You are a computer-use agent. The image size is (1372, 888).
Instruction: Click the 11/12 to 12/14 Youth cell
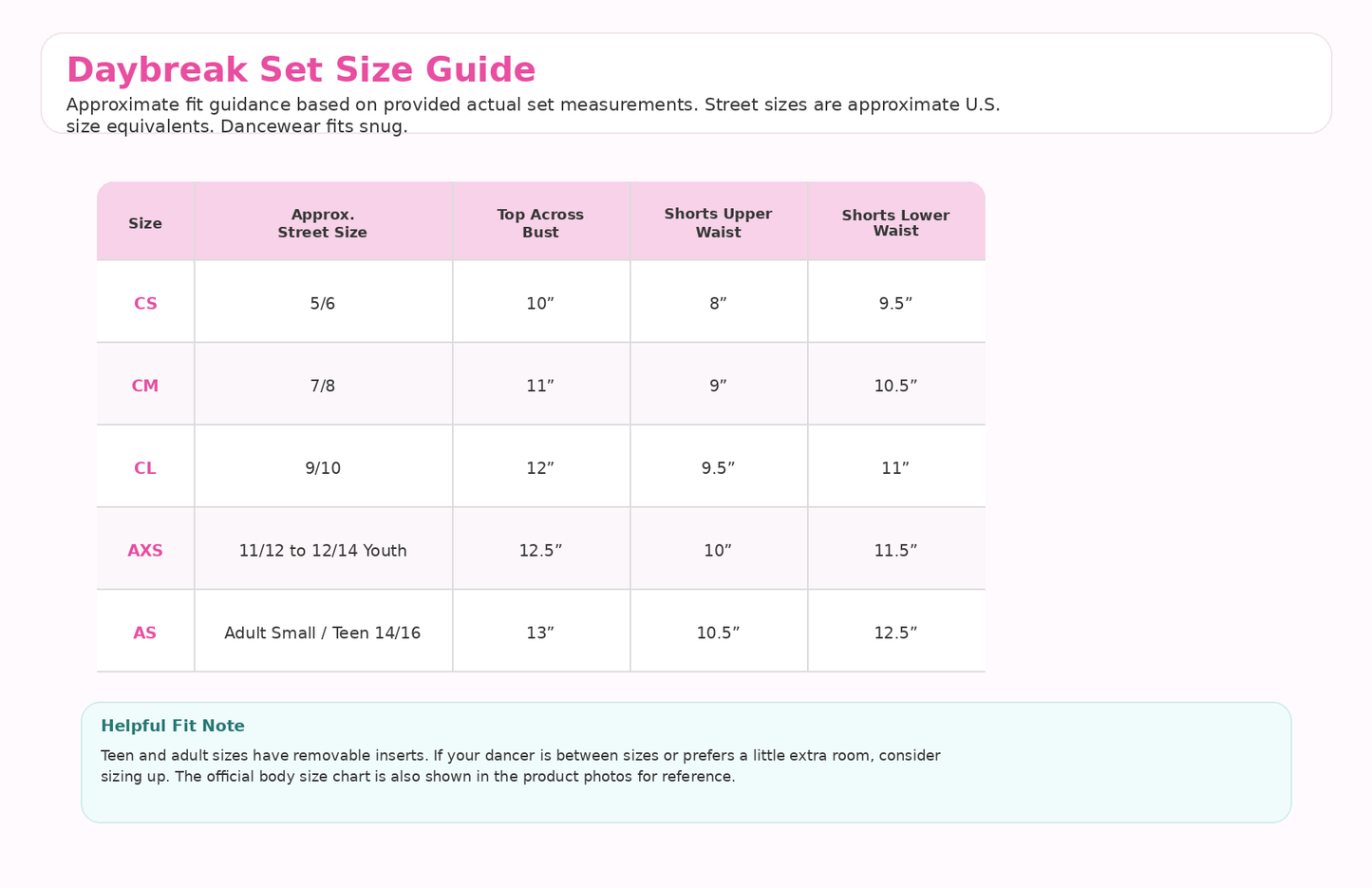[x=323, y=551]
